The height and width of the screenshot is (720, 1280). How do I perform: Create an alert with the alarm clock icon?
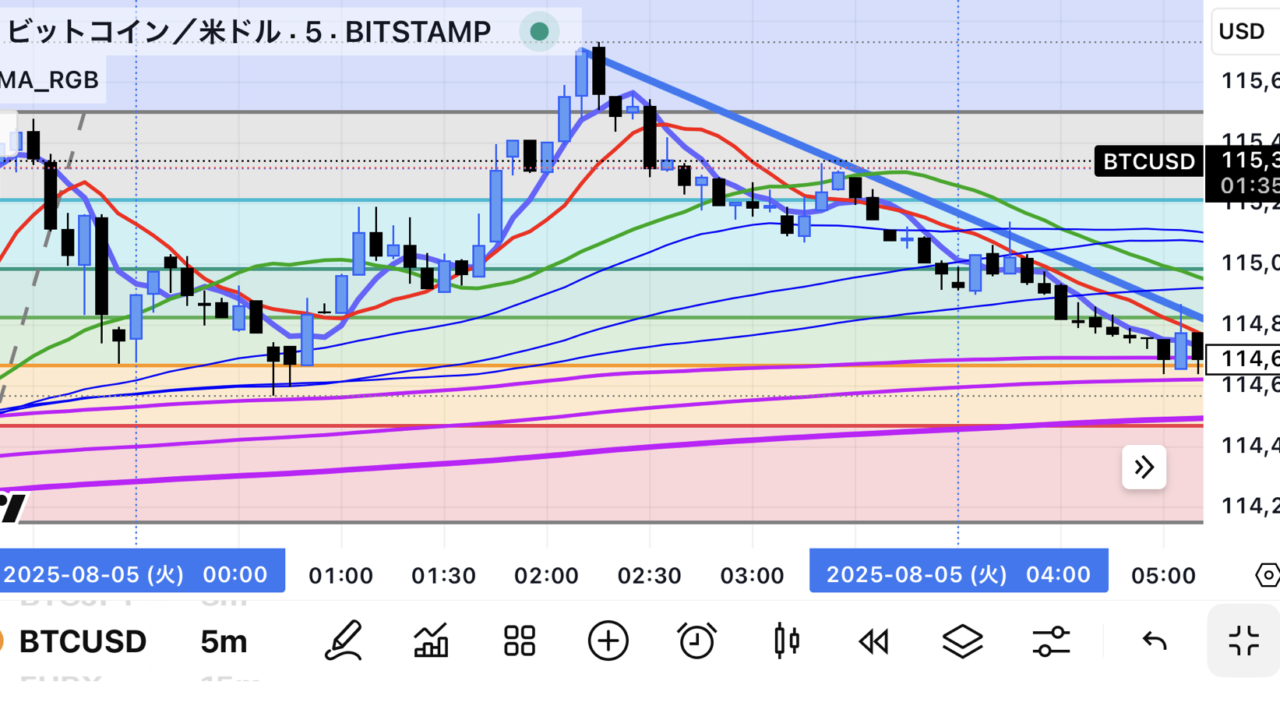tap(696, 641)
